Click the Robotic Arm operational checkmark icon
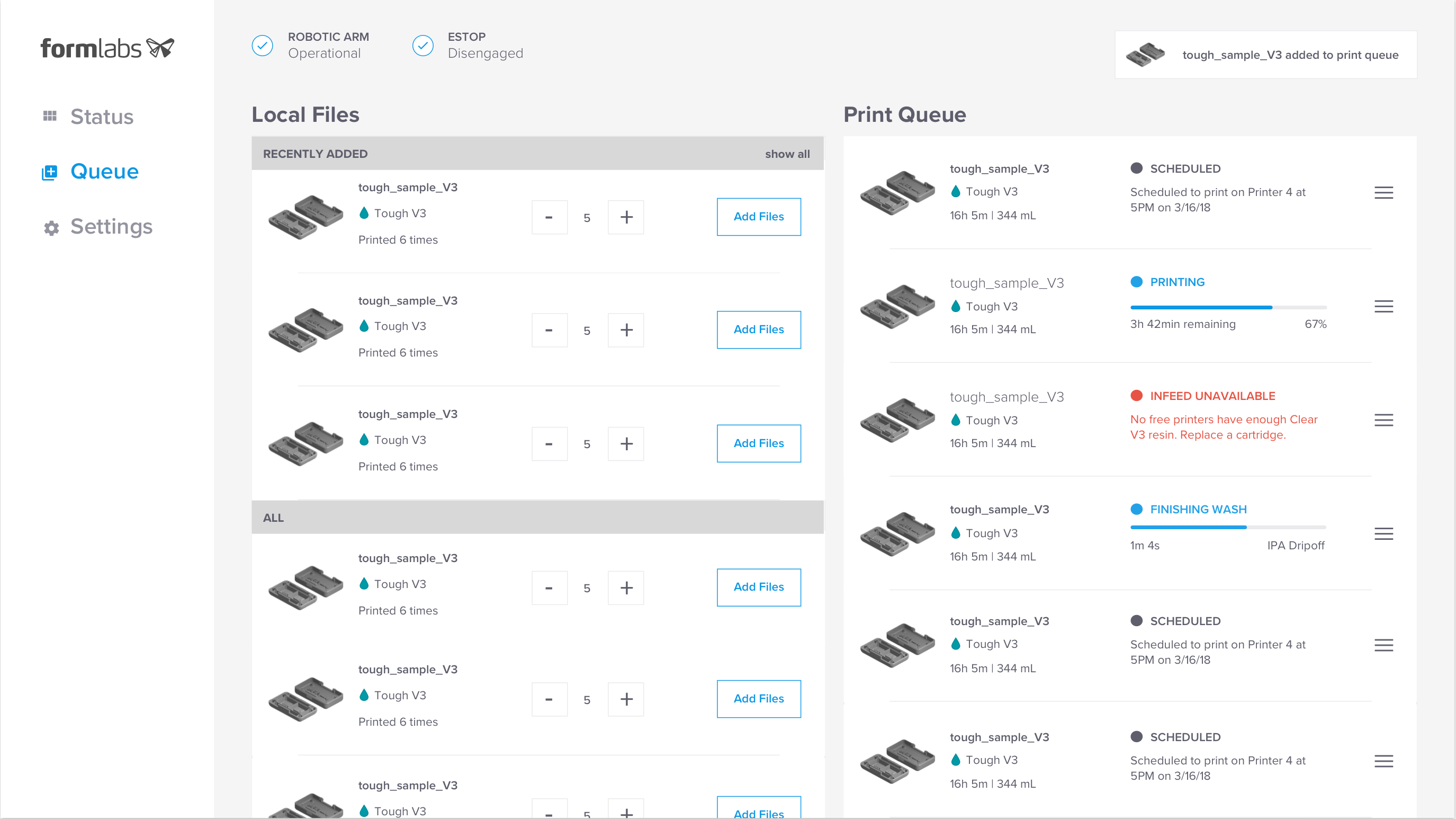Image resolution: width=1456 pixels, height=819 pixels. tap(262, 45)
